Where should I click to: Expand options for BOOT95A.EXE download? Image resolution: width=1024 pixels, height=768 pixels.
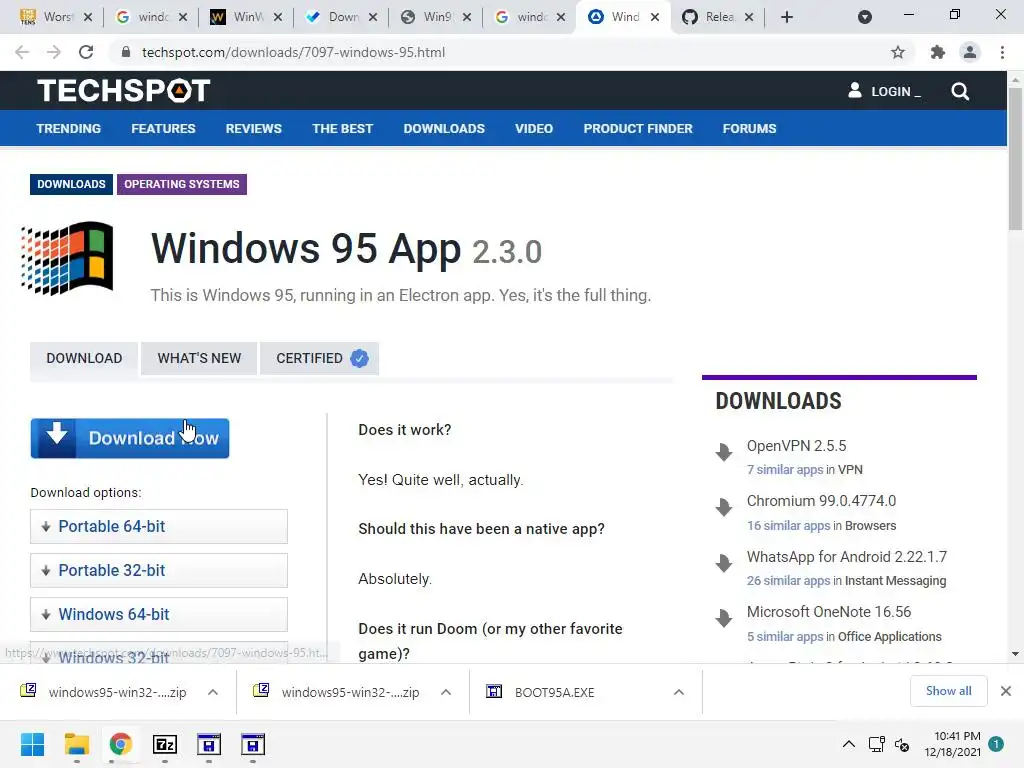click(x=679, y=692)
